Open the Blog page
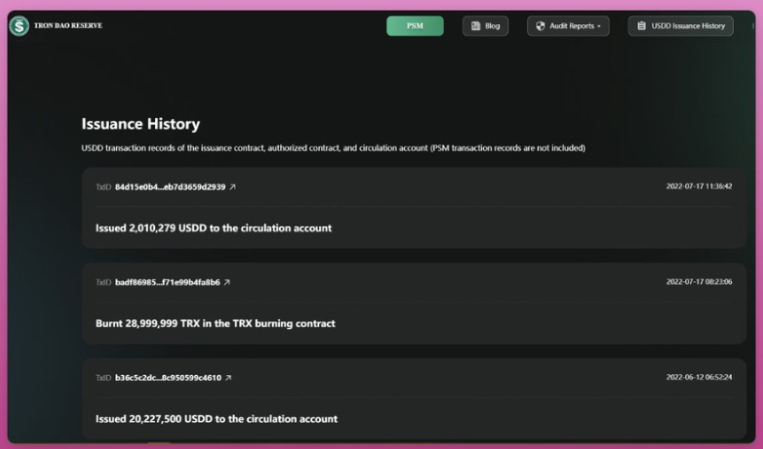The width and height of the screenshot is (763, 449). click(485, 26)
